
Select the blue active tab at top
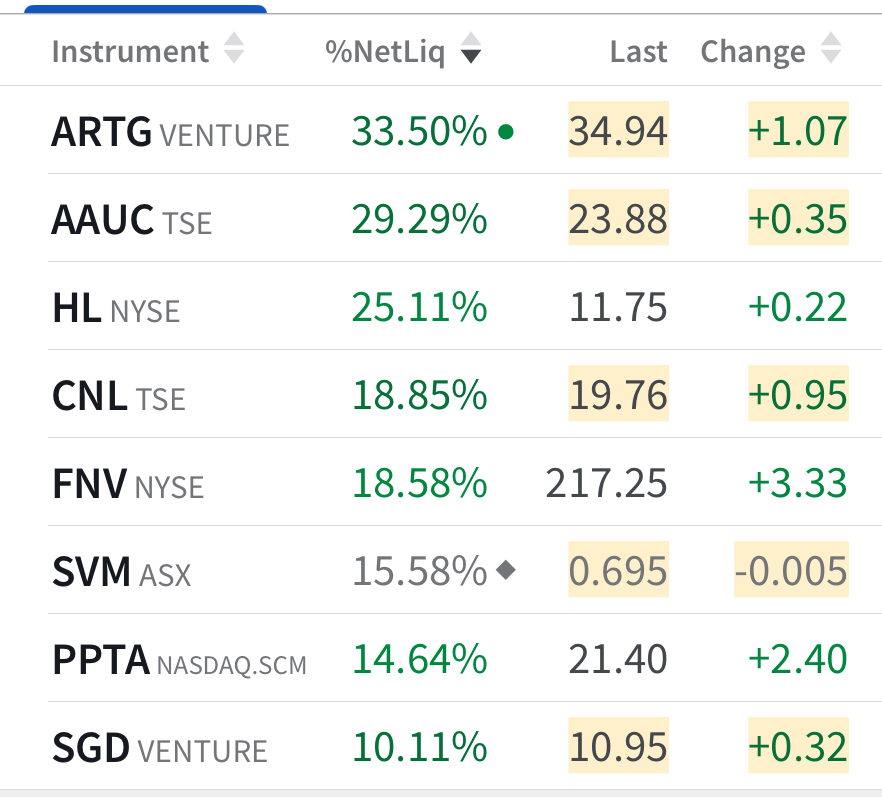click(145, 9)
